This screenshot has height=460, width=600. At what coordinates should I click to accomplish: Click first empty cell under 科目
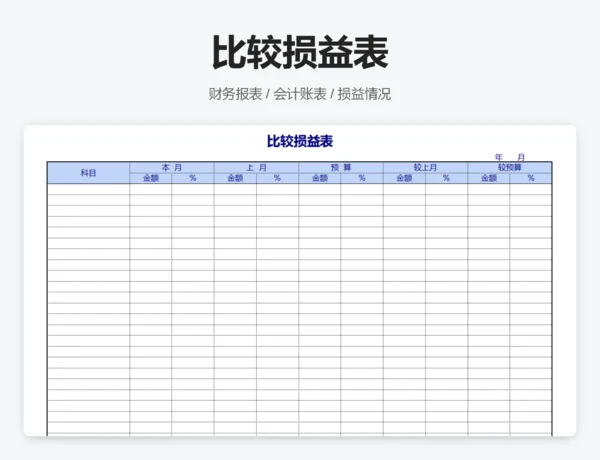88,189
